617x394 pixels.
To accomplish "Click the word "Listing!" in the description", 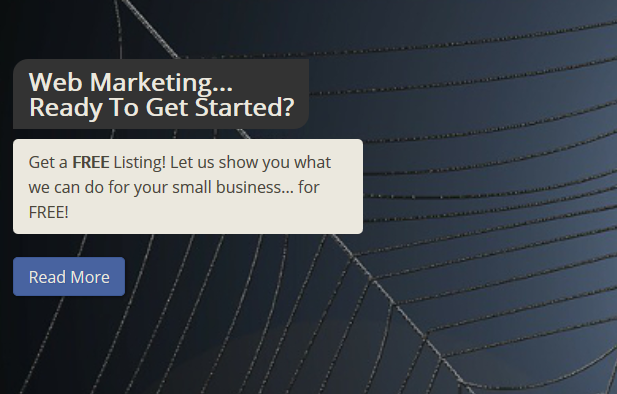I will (140, 163).
